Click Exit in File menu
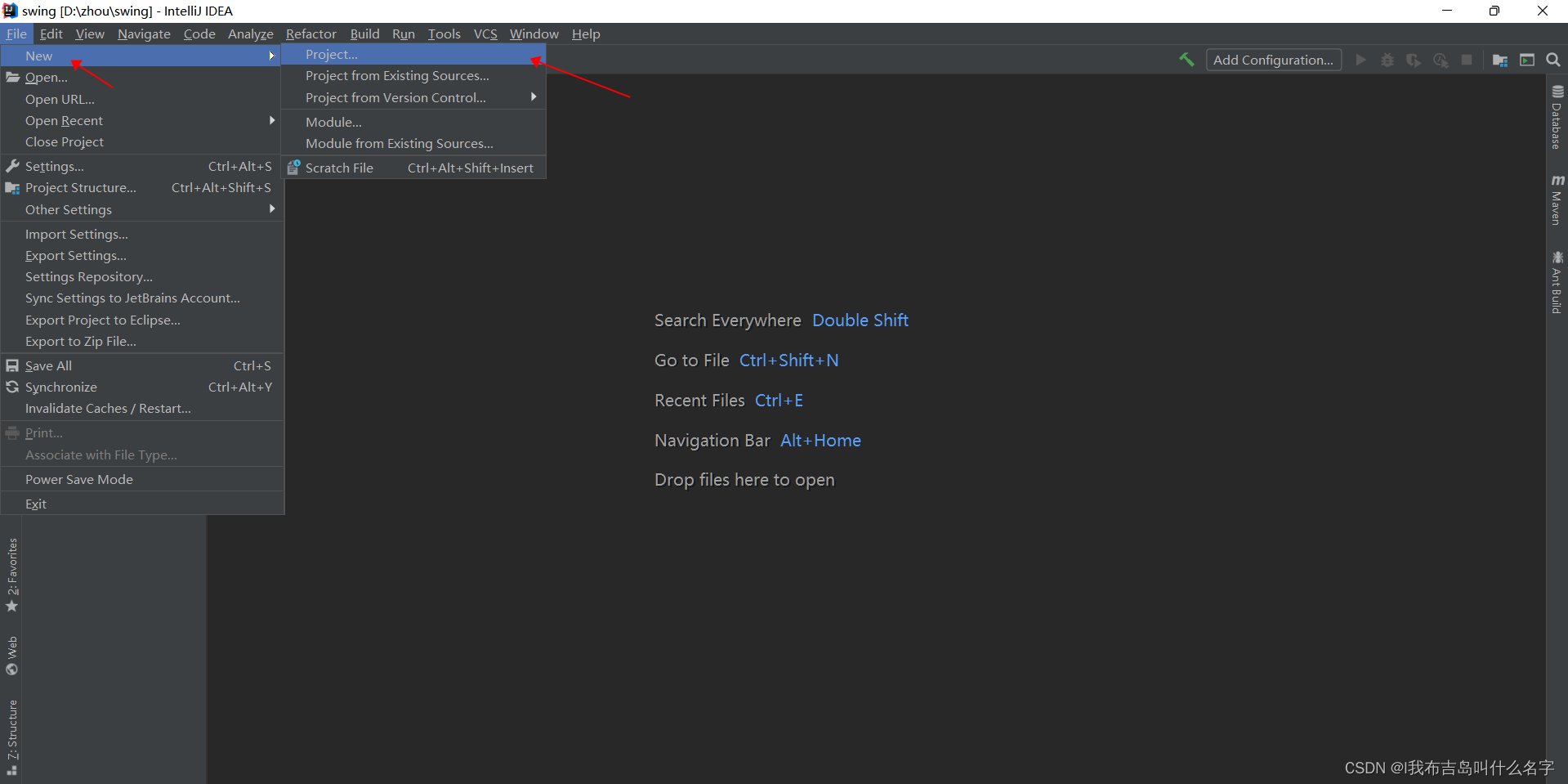The height and width of the screenshot is (784, 1568). (x=142, y=504)
